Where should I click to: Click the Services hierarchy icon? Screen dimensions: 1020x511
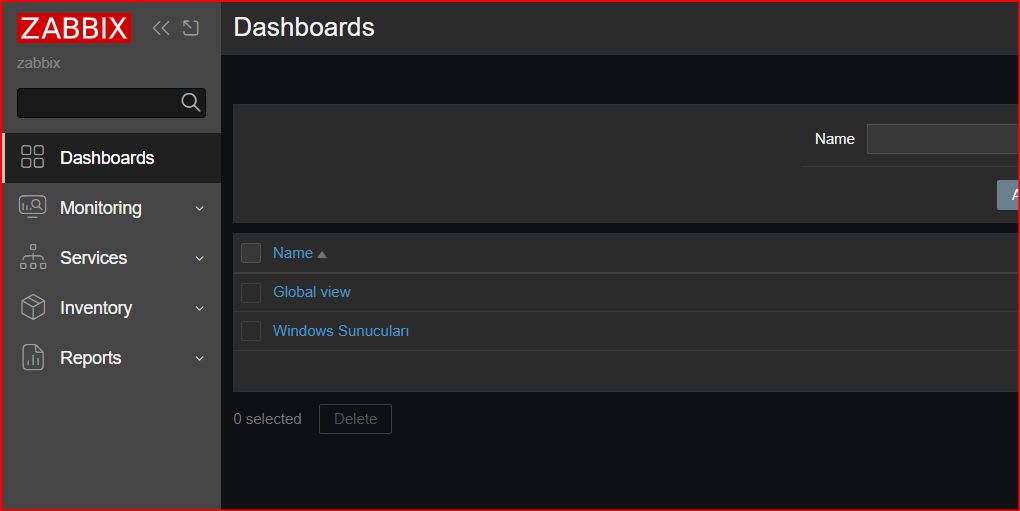(x=33, y=257)
